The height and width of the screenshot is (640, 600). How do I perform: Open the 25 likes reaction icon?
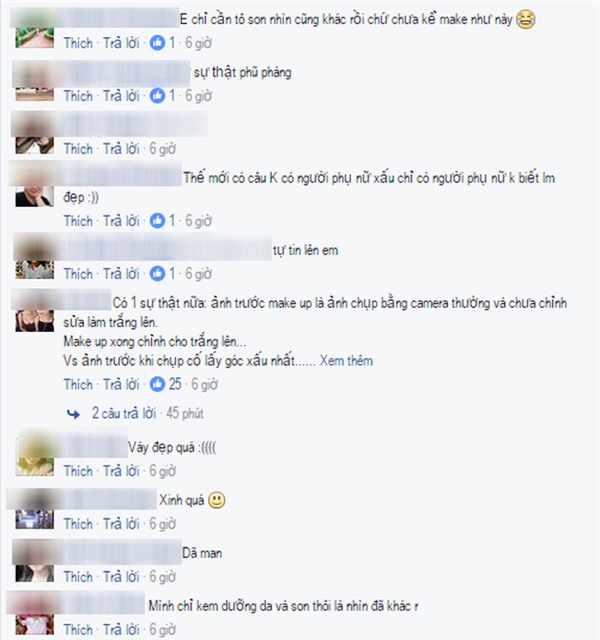(x=157, y=384)
